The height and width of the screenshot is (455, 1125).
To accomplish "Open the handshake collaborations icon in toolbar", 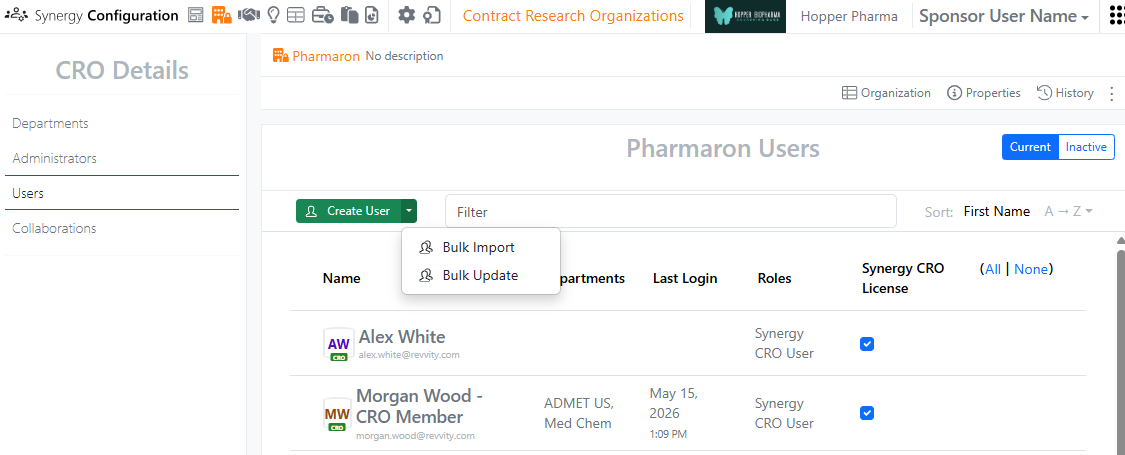I will [248, 15].
